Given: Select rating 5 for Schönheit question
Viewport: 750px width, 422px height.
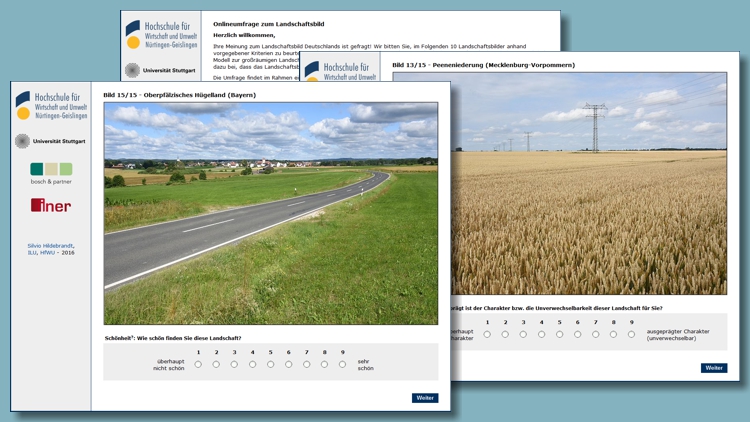Looking at the screenshot, I should (270, 364).
